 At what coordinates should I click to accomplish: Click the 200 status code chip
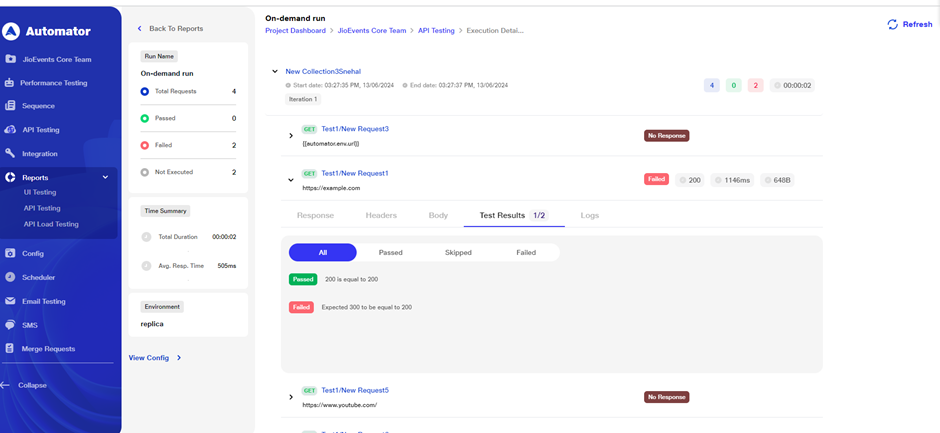[690, 180]
